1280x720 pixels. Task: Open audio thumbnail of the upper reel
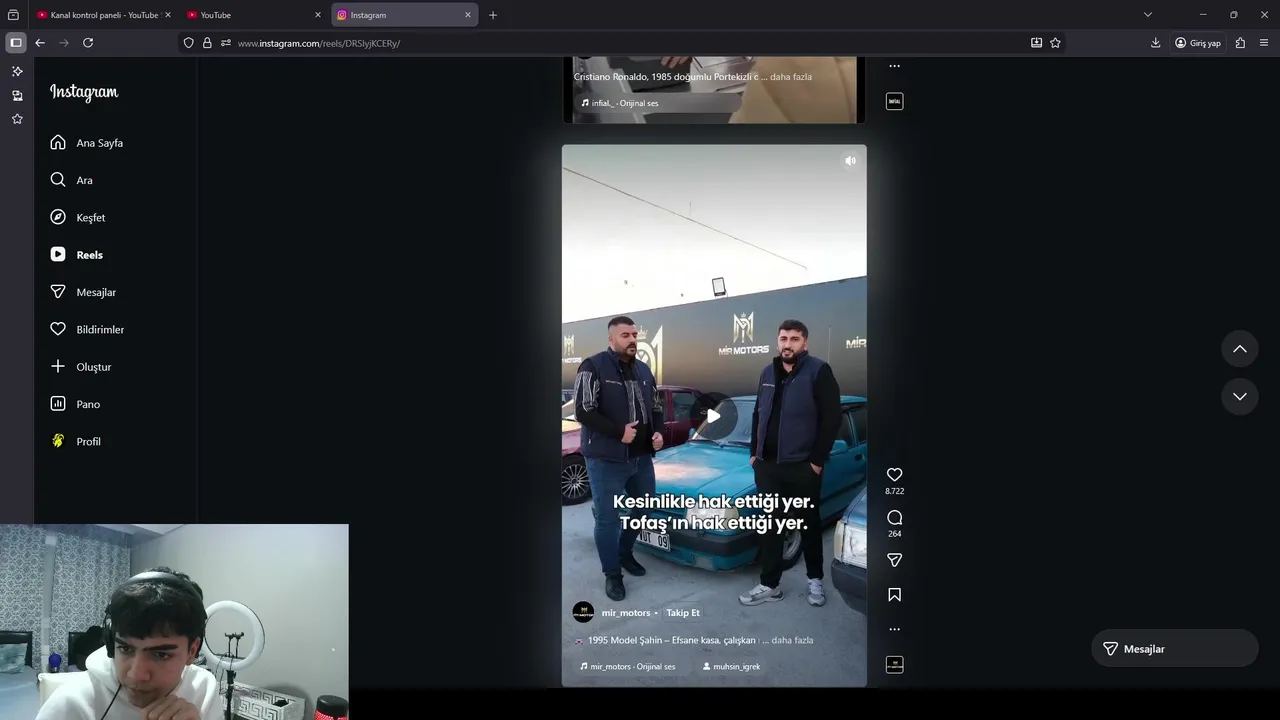coord(894,101)
